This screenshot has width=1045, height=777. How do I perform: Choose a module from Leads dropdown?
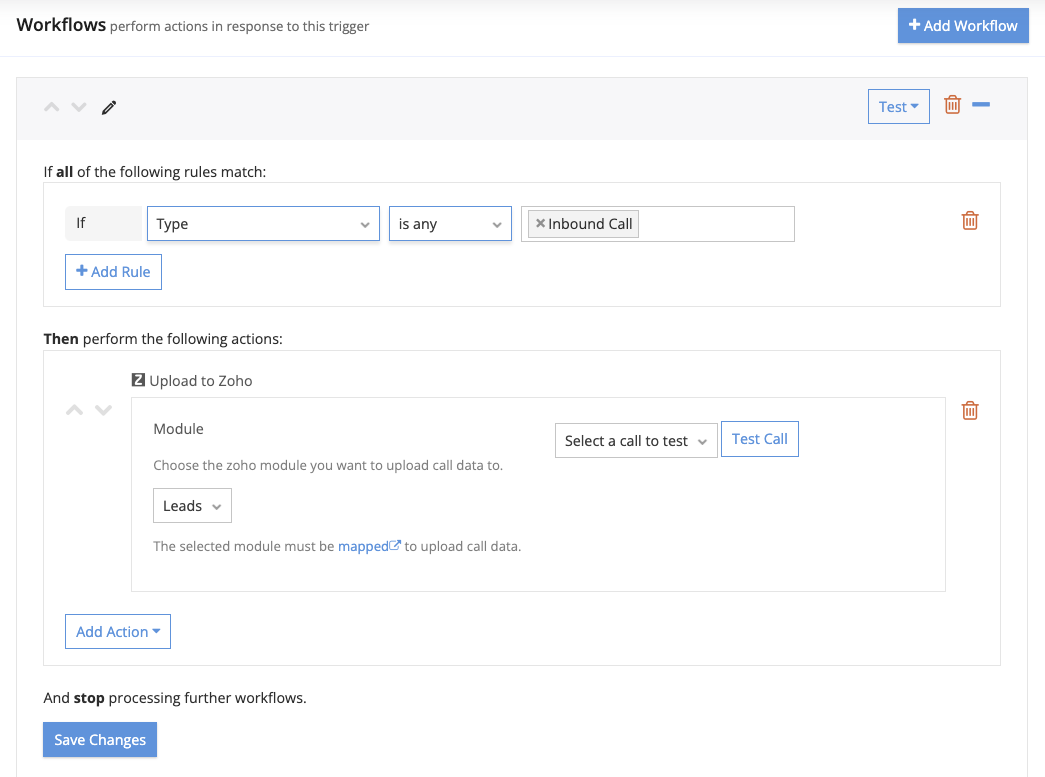click(x=192, y=506)
